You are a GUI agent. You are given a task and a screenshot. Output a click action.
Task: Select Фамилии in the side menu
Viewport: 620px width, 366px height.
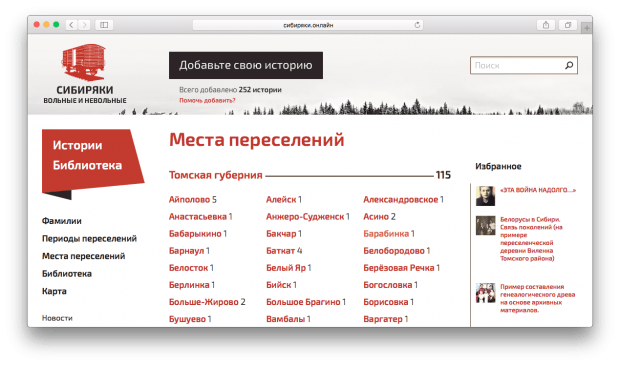[62, 221]
